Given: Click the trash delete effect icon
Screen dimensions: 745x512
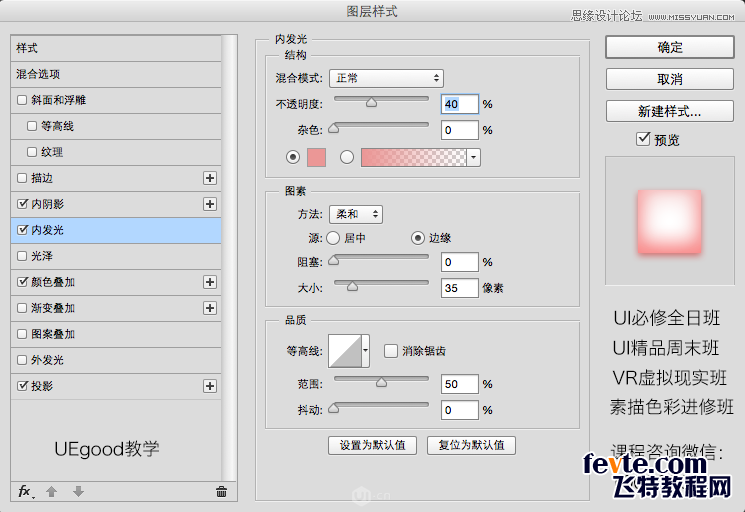Looking at the screenshot, I should tap(221, 491).
